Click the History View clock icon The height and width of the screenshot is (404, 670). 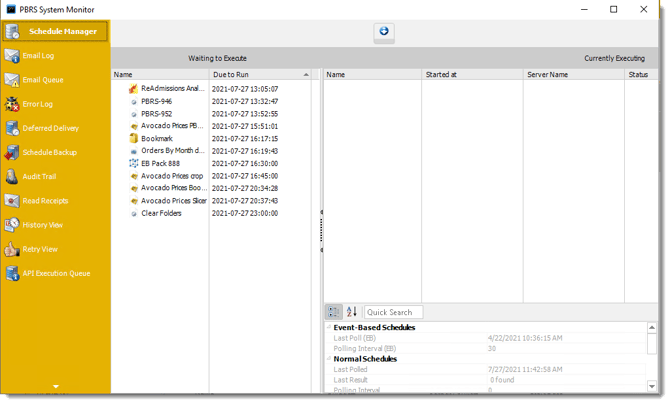point(12,225)
